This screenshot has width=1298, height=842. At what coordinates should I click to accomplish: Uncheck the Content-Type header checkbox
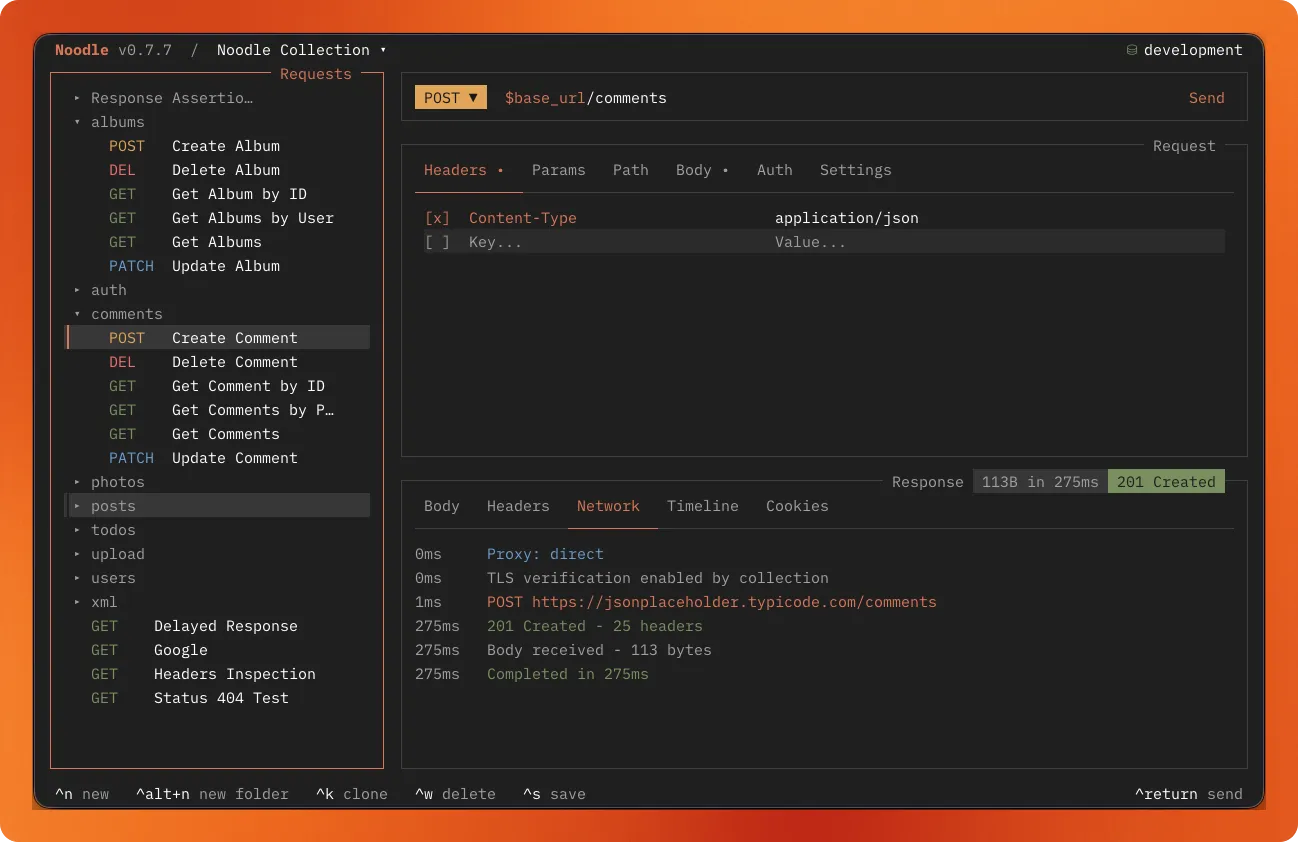click(437, 218)
